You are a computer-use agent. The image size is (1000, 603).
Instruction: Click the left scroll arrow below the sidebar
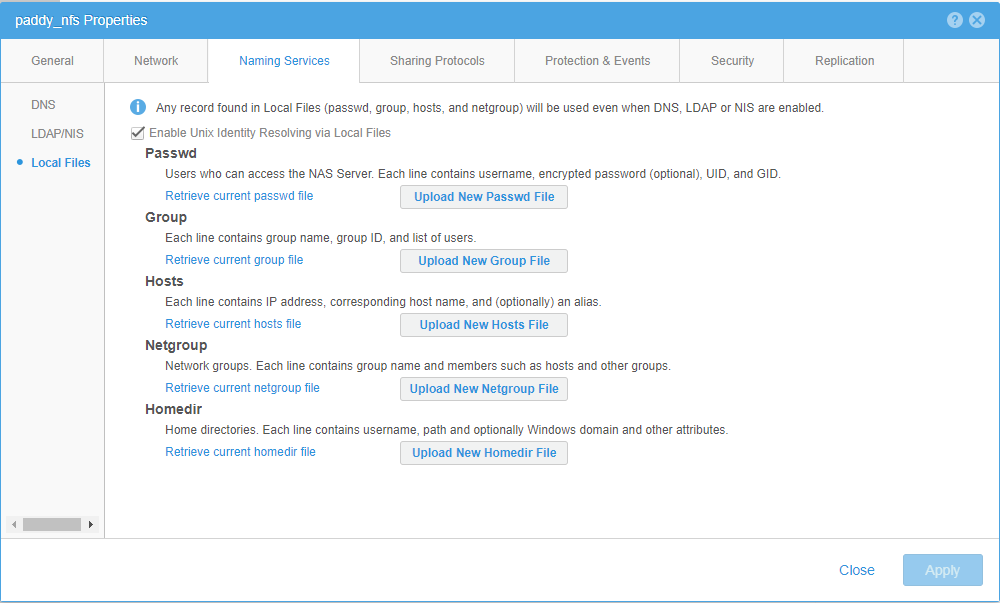click(14, 524)
